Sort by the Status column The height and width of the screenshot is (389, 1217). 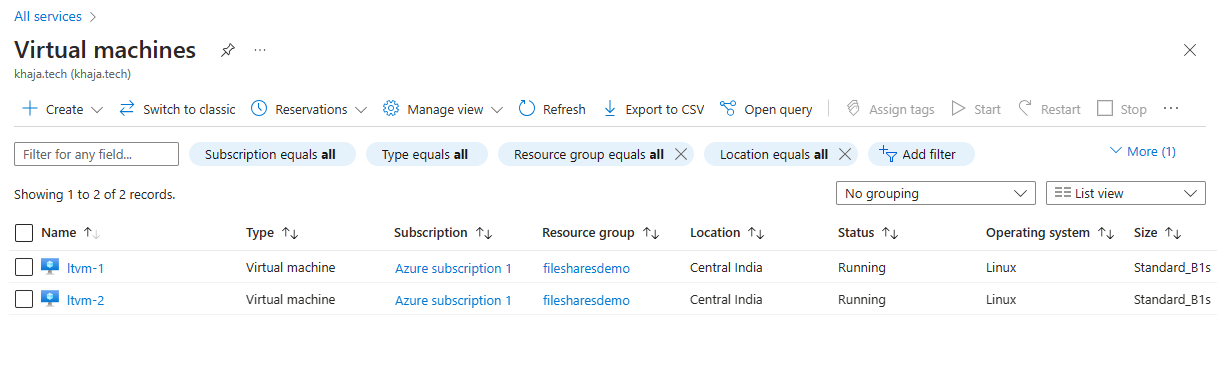pos(868,233)
